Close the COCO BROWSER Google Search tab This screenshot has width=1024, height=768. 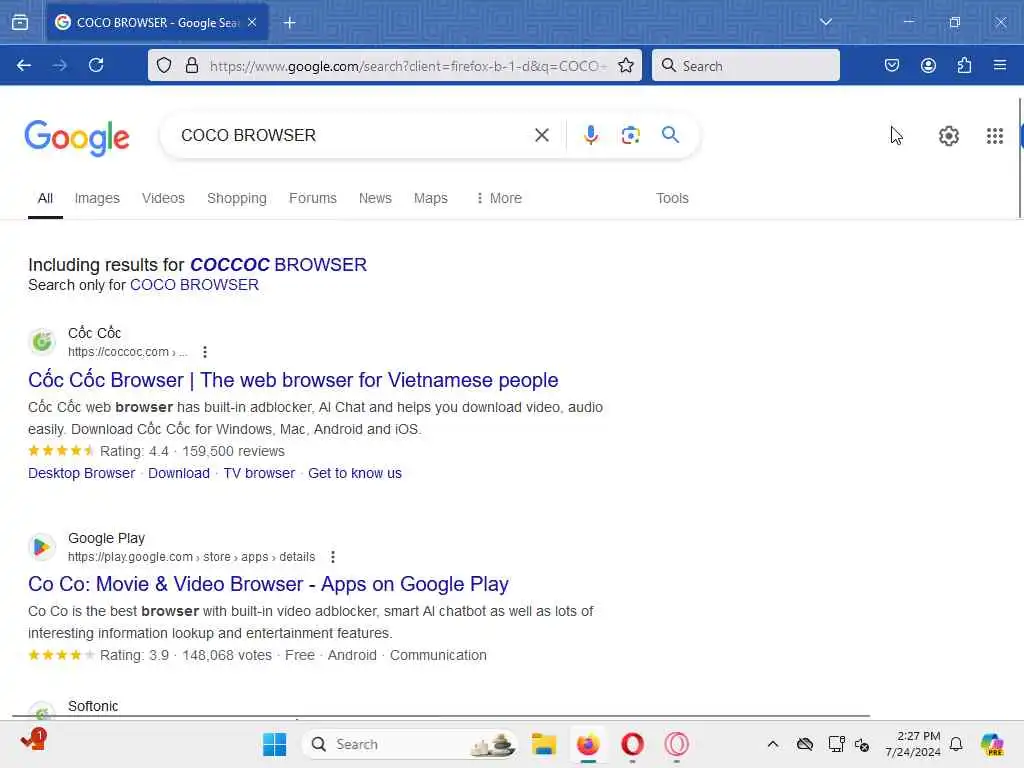pos(252,22)
